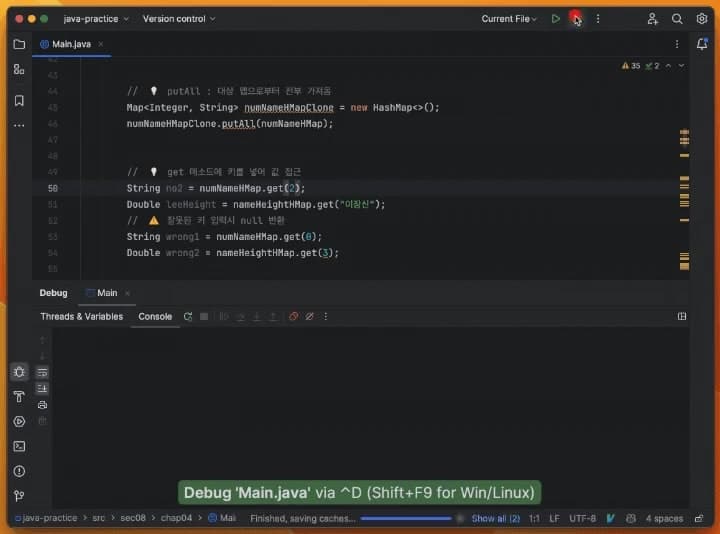
Task: Stop the debug session
Action: click(x=204, y=316)
